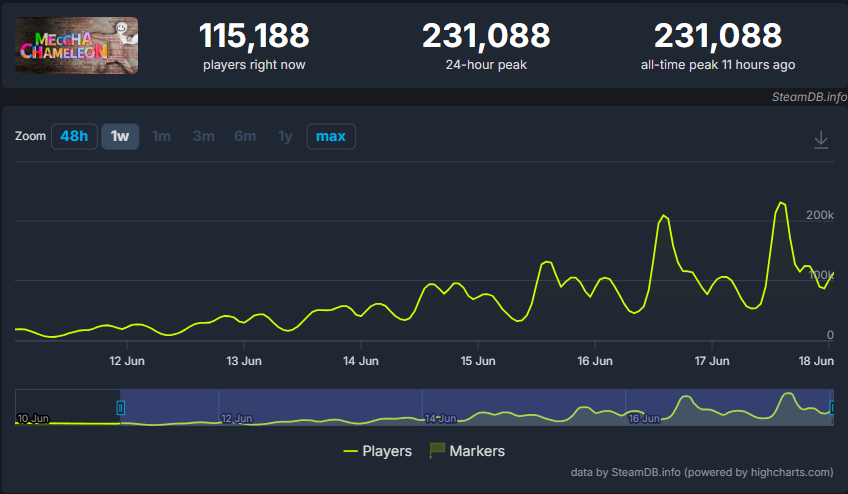This screenshot has height=494, width=848.
Task: Click the 16 Jun label on the x-axis
Action: click(x=595, y=361)
